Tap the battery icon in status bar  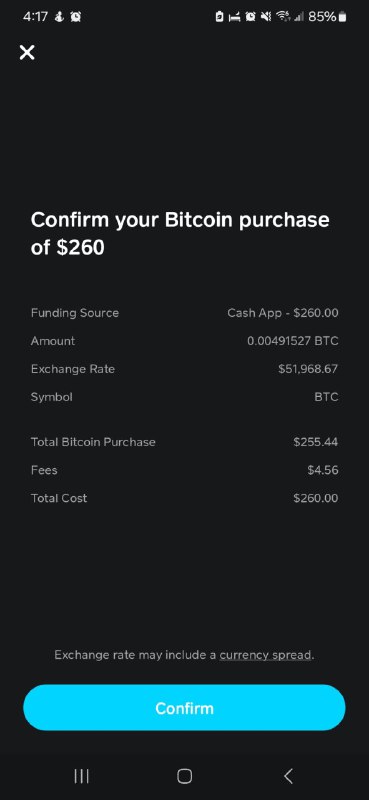pos(342,17)
